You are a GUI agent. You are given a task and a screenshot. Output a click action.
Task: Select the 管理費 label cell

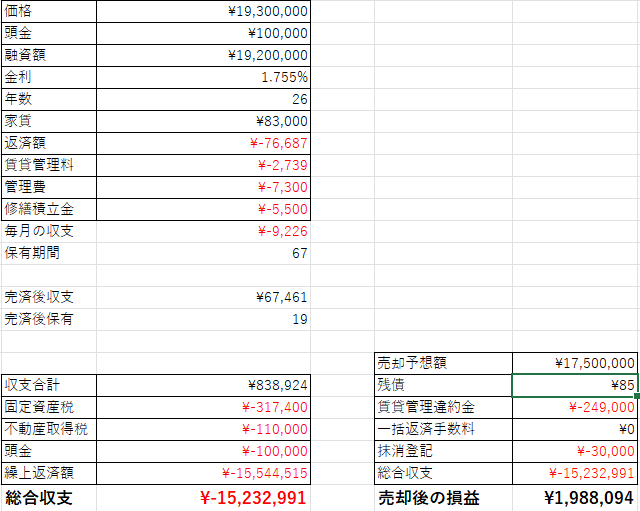[x=49, y=188]
